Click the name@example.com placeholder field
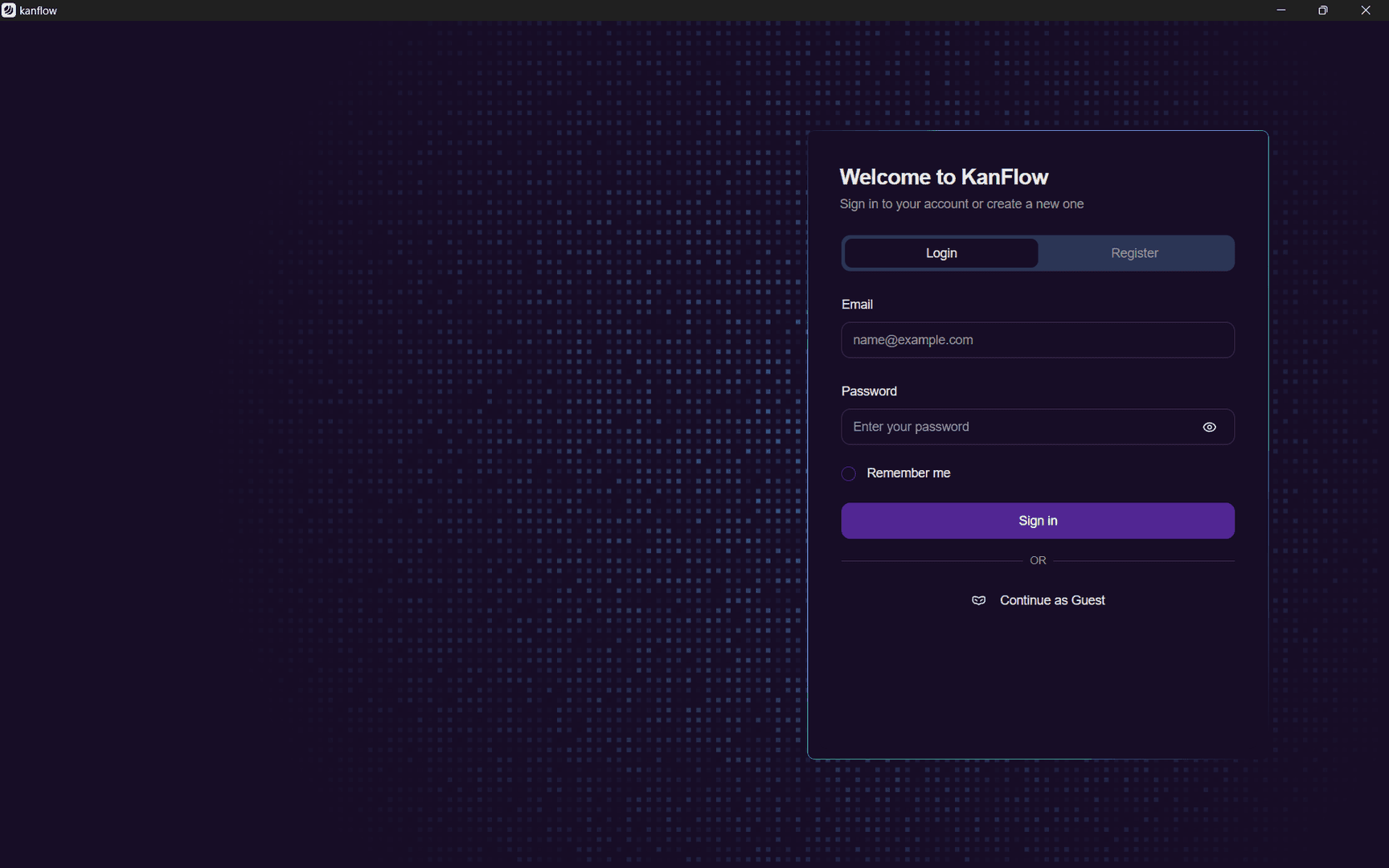1389x868 pixels. pyautogui.click(x=1037, y=340)
